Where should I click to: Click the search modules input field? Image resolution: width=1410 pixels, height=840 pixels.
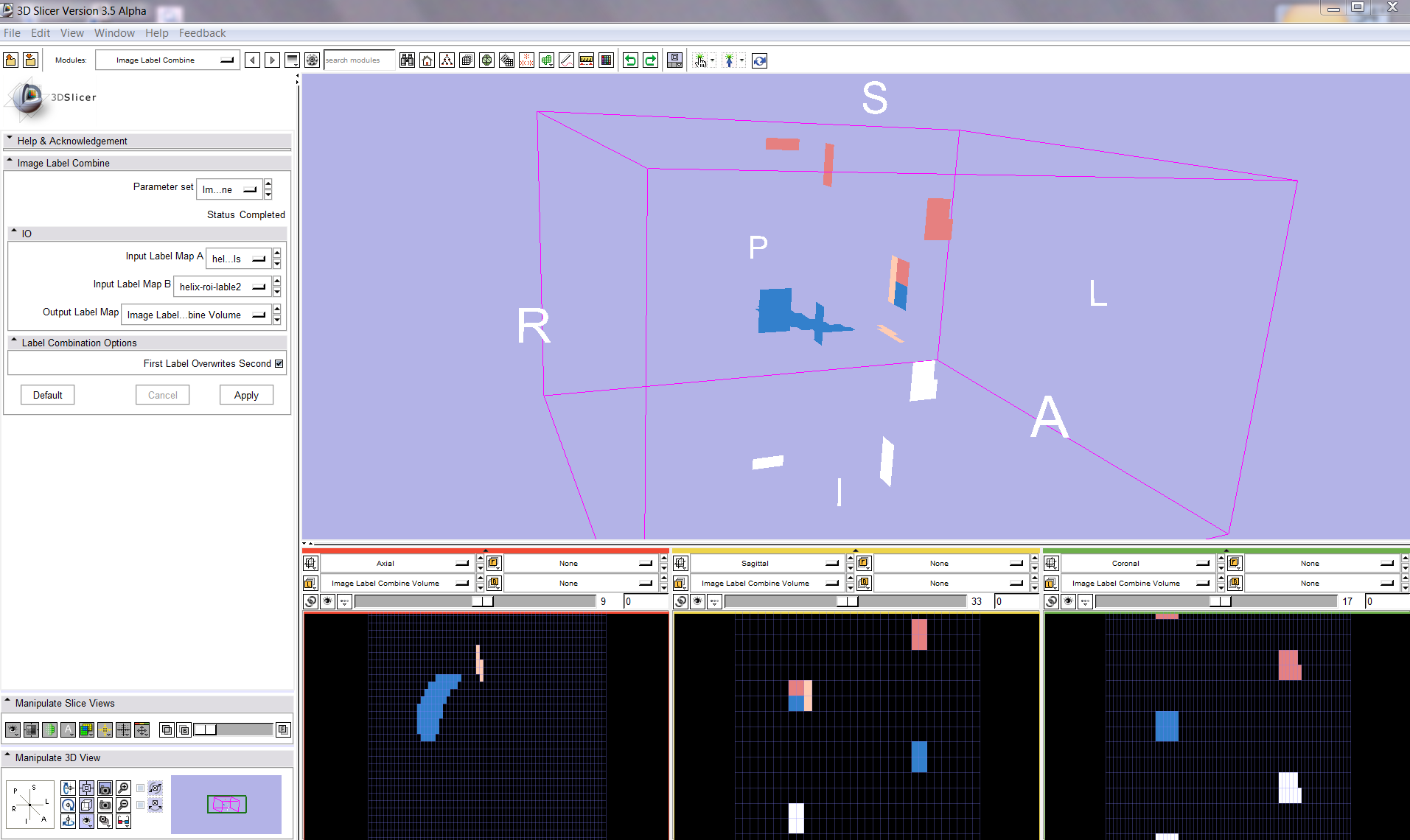358,60
